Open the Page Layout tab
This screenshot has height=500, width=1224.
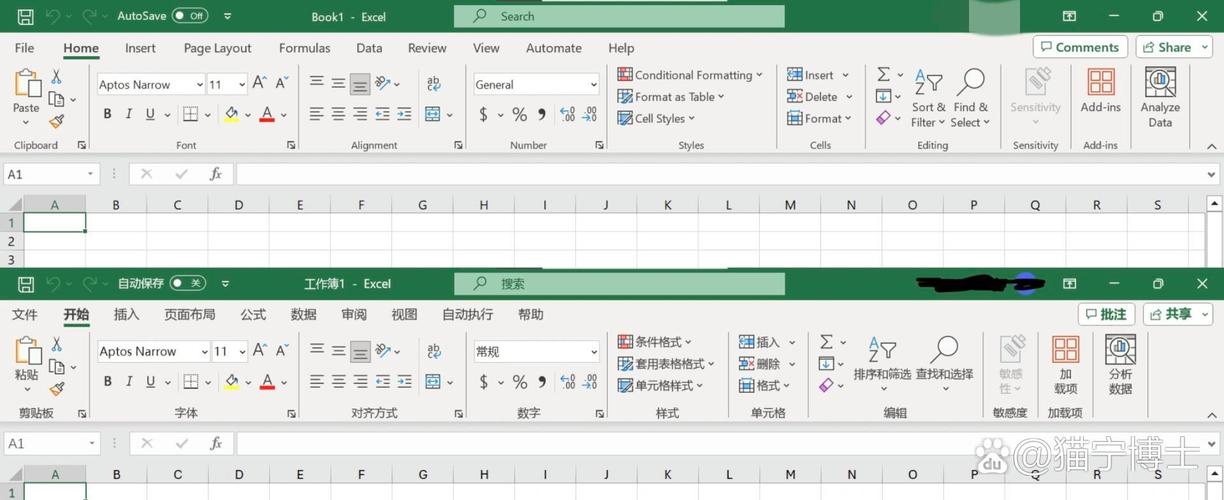[x=217, y=48]
